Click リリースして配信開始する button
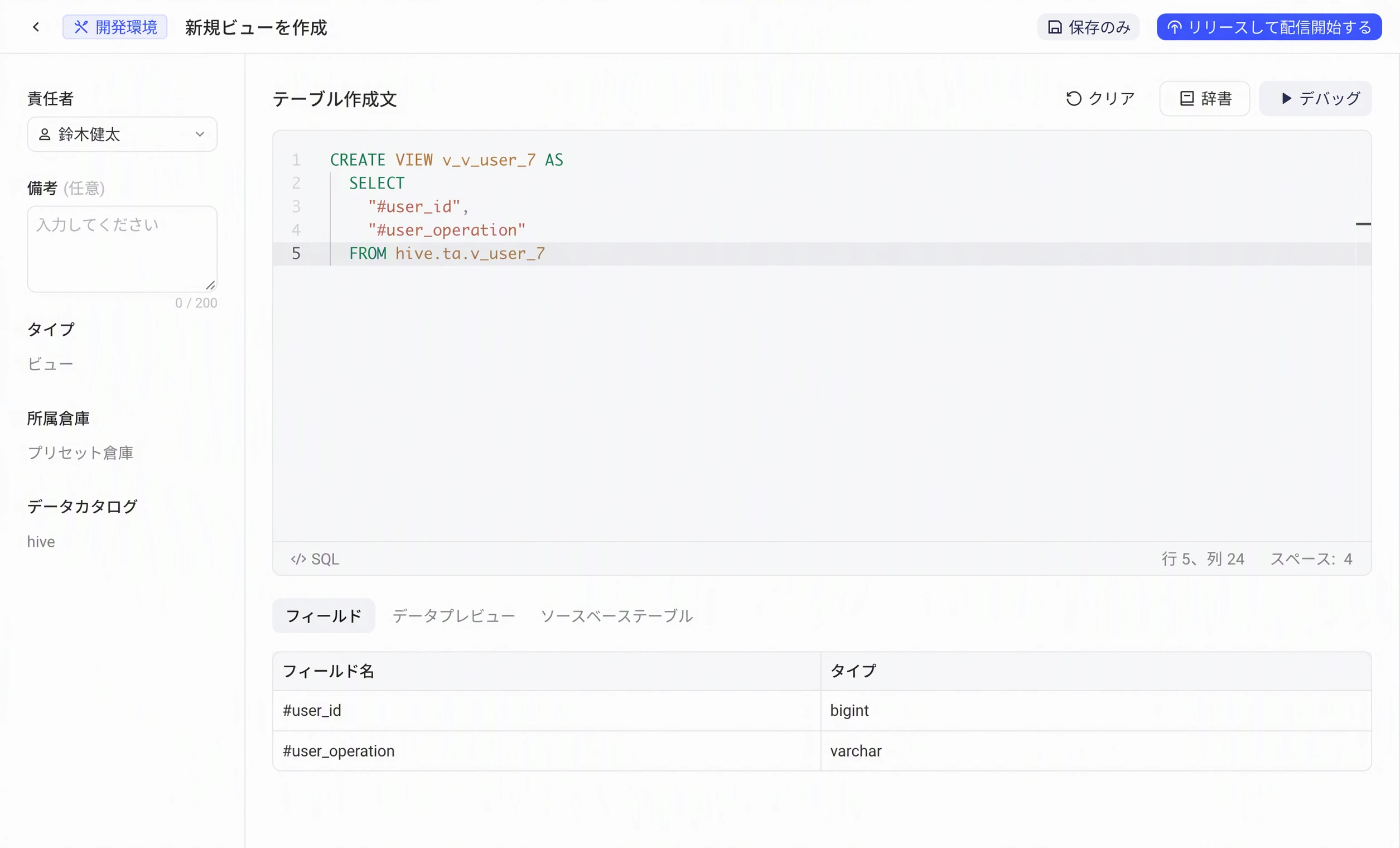The height and width of the screenshot is (848, 1400). pos(1269,27)
